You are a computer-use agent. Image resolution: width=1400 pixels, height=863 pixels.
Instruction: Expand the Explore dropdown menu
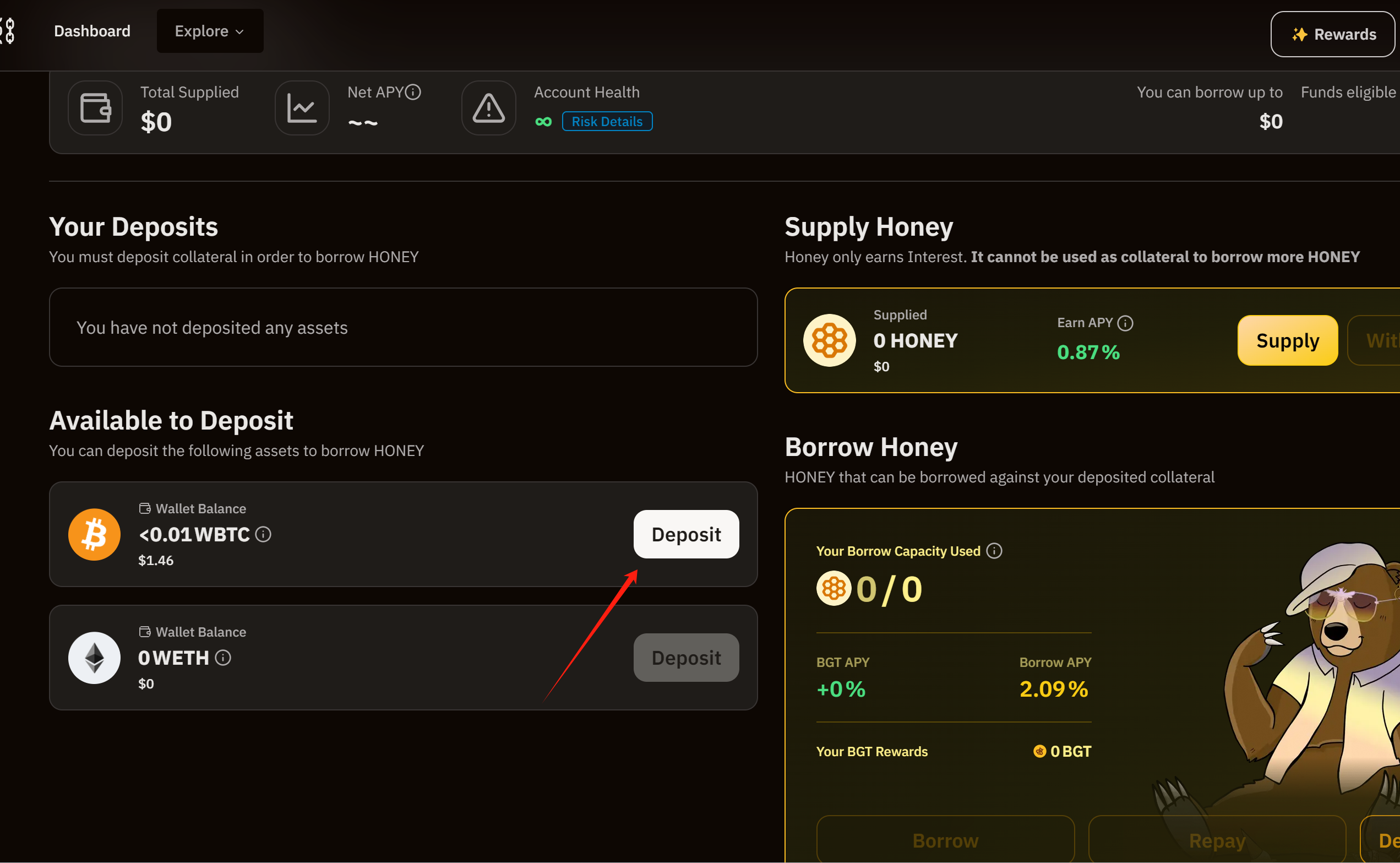(x=210, y=31)
